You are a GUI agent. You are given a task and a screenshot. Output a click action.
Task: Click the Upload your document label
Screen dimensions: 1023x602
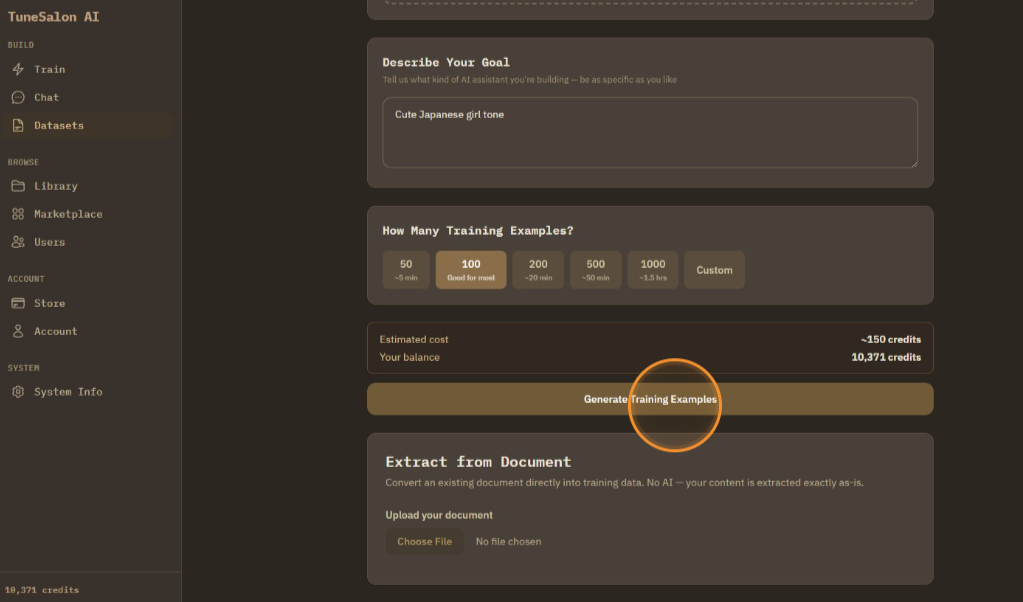tap(439, 515)
